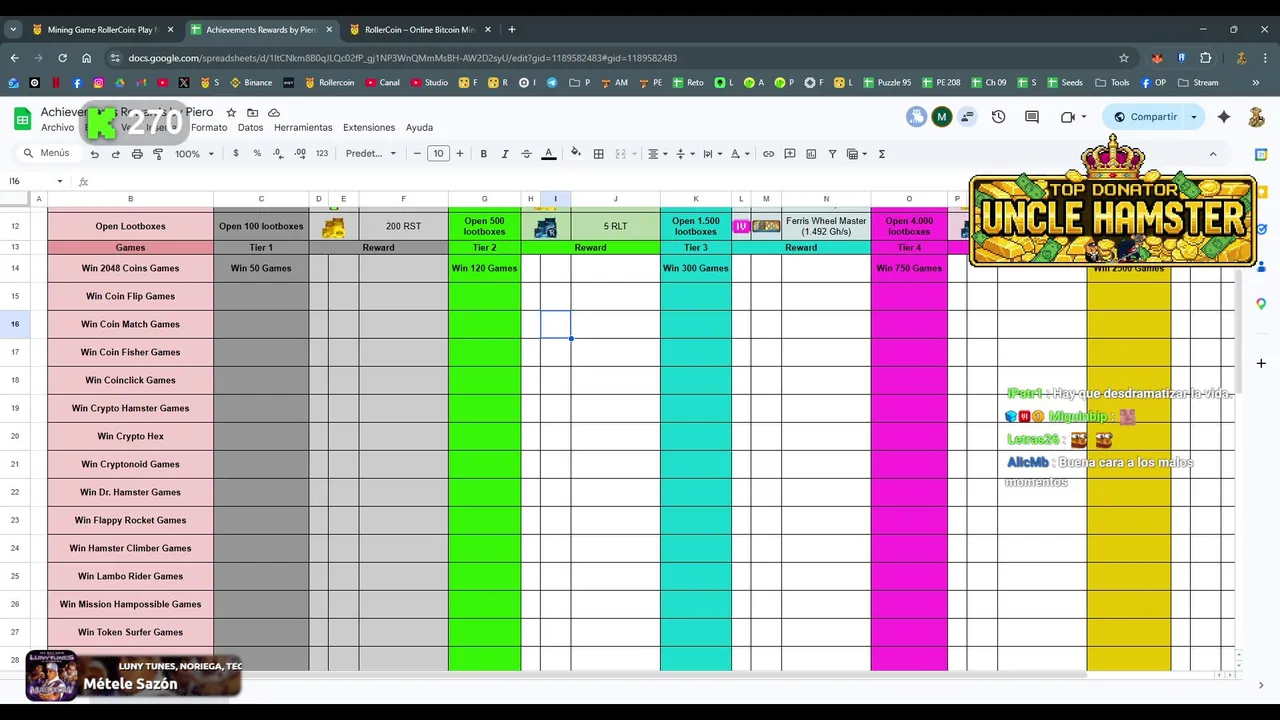Open the Archivo menu

[58, 128]
